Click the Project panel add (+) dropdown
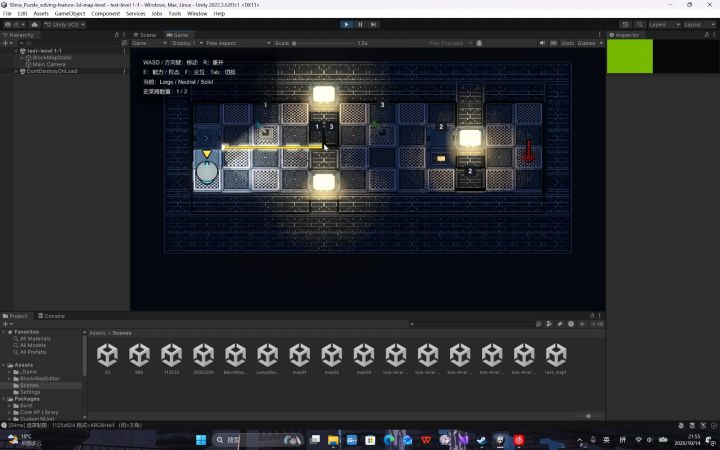This screenshot has height=450, width=720. click(8, 324)
